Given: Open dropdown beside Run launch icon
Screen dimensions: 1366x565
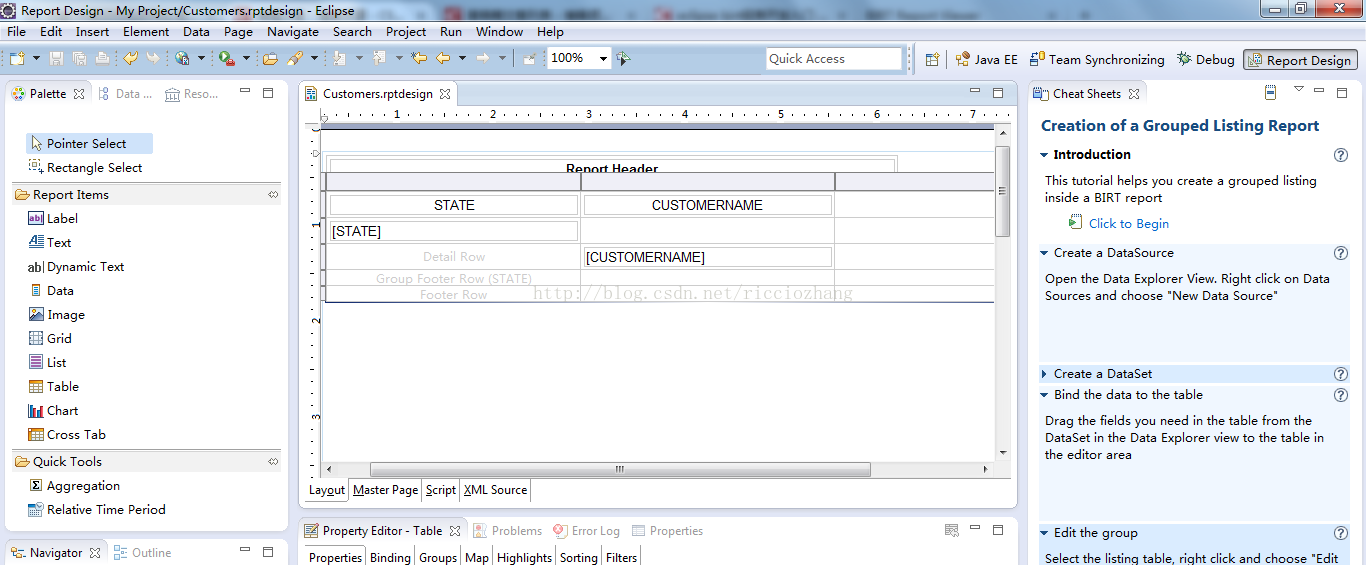Looking at the screenshot, I should tap(246, 59).
